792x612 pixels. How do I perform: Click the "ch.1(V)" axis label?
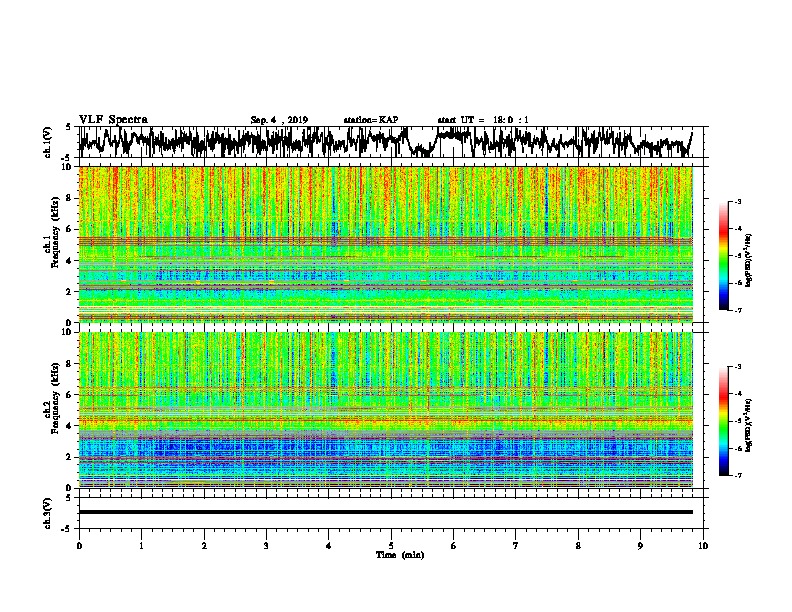pos(48,142)
